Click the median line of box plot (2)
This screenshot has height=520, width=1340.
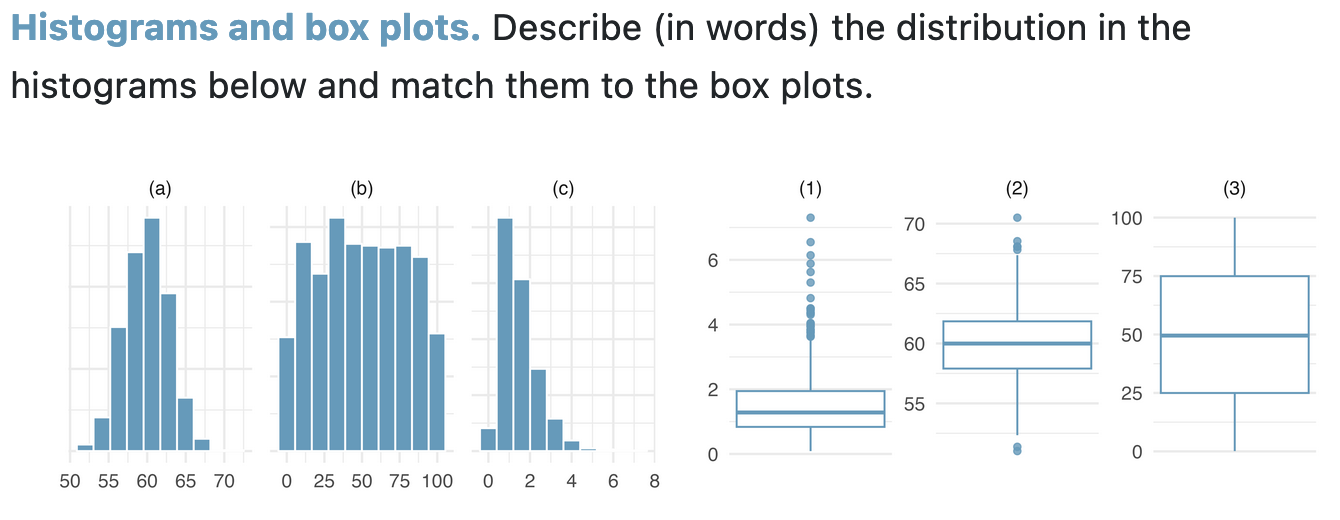(1017, 343)
